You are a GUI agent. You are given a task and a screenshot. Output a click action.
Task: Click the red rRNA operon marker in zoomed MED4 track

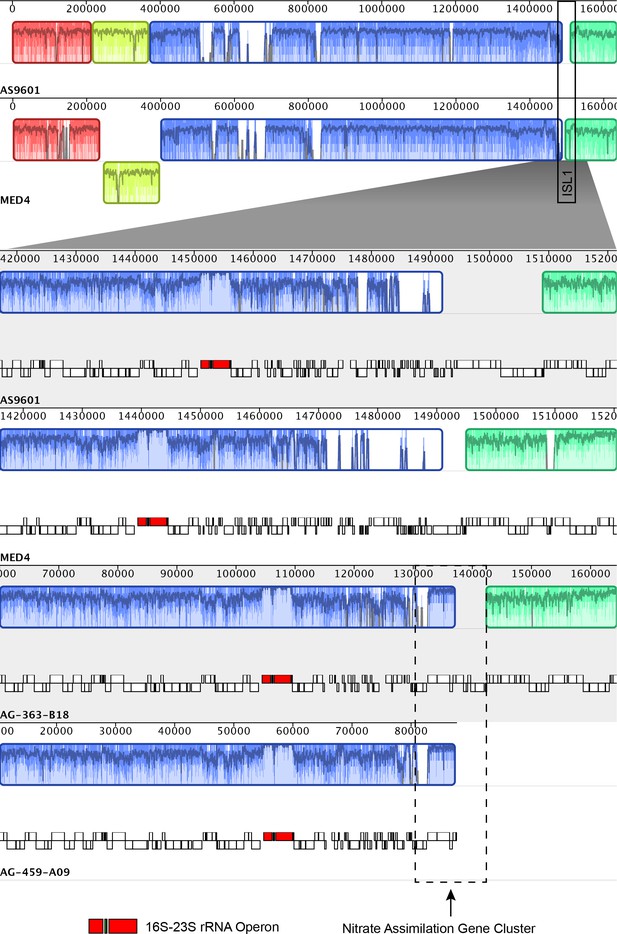click(x=152, y=522)
